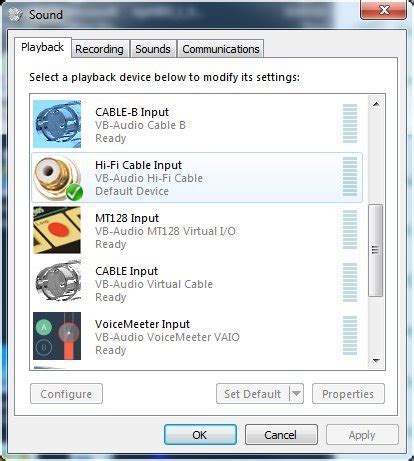Image resolution: width=414 pixels, height=461 pixels.
Task: Click the grayscale CABLE Input icon
Action: tap(57, 283)
